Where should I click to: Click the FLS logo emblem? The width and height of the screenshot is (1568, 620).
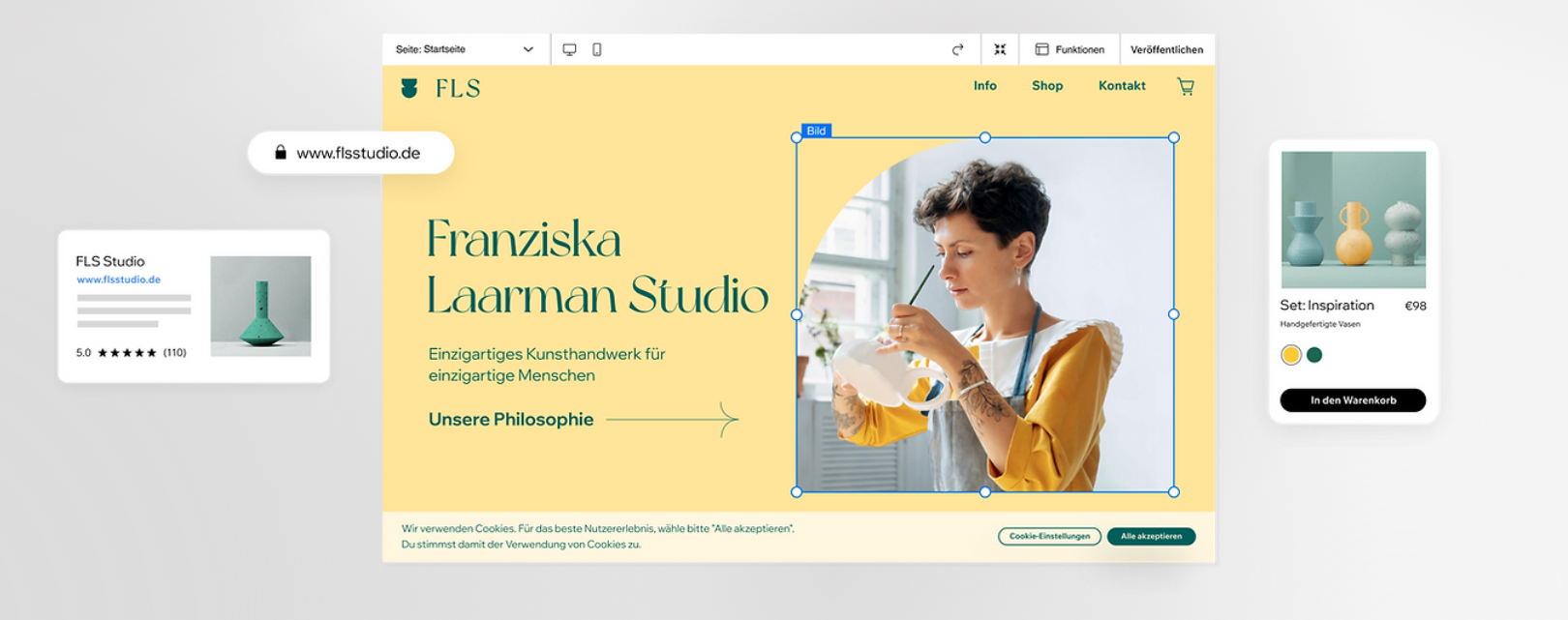click(x=409, y=88)
